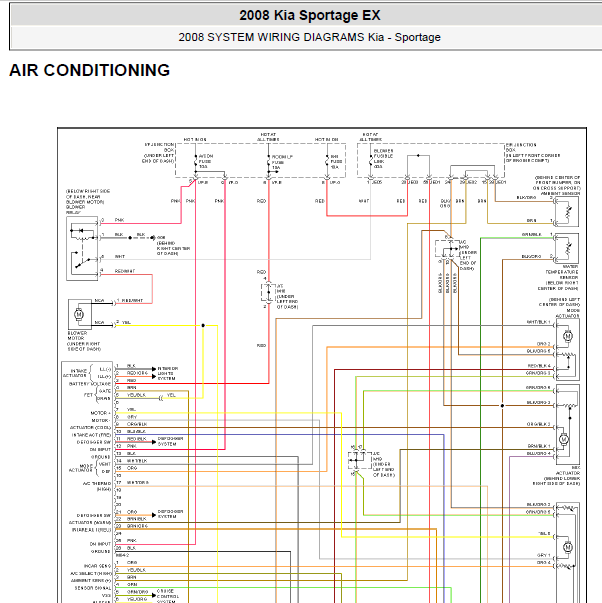Click the 'ORG/BLK 3' actuator connector label

coord(539,424)
